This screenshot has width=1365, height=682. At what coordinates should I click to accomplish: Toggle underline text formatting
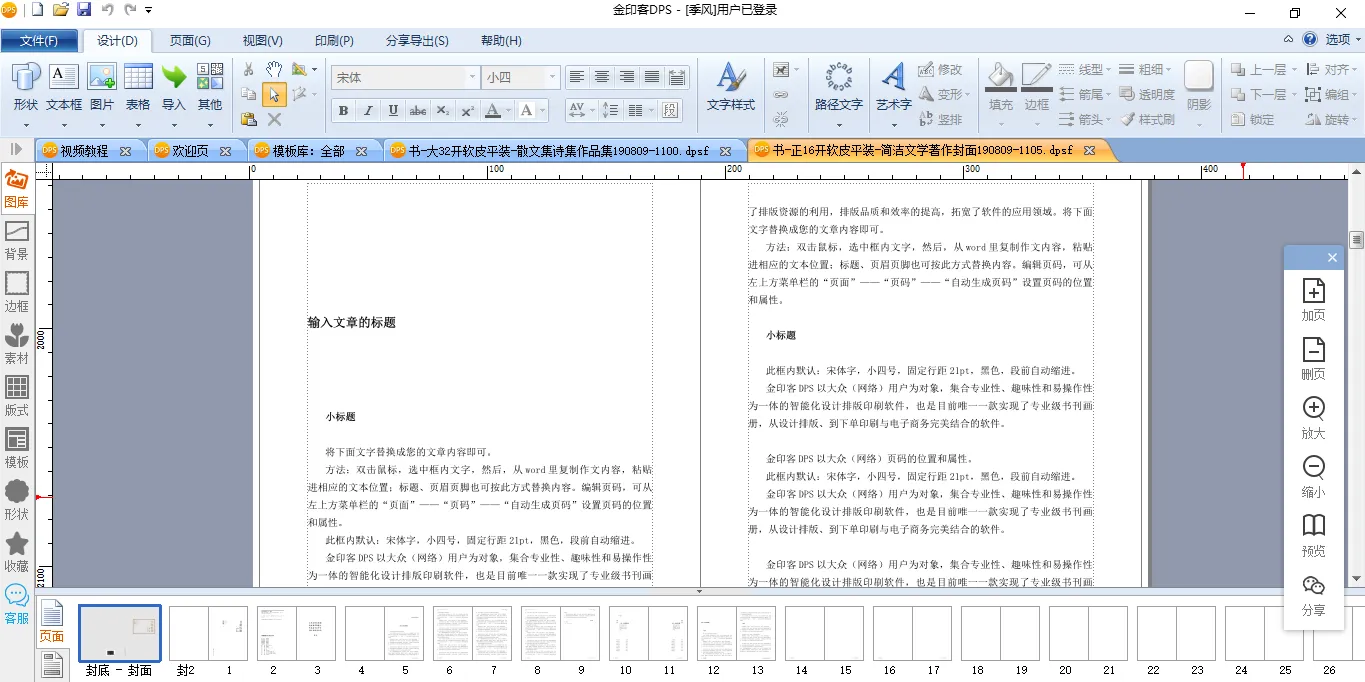(x=393, y=110)
